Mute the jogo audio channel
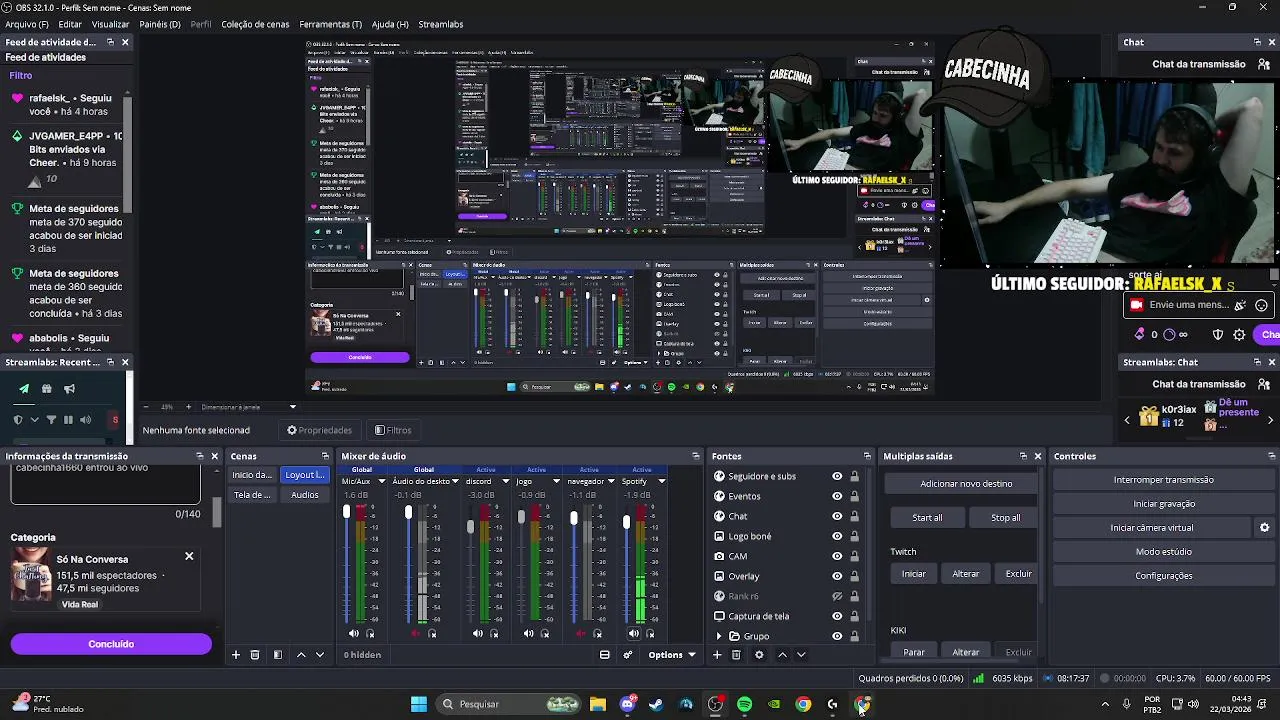Image resolution: width=1280 pixels, height=720 pixels. click(529, 633)
